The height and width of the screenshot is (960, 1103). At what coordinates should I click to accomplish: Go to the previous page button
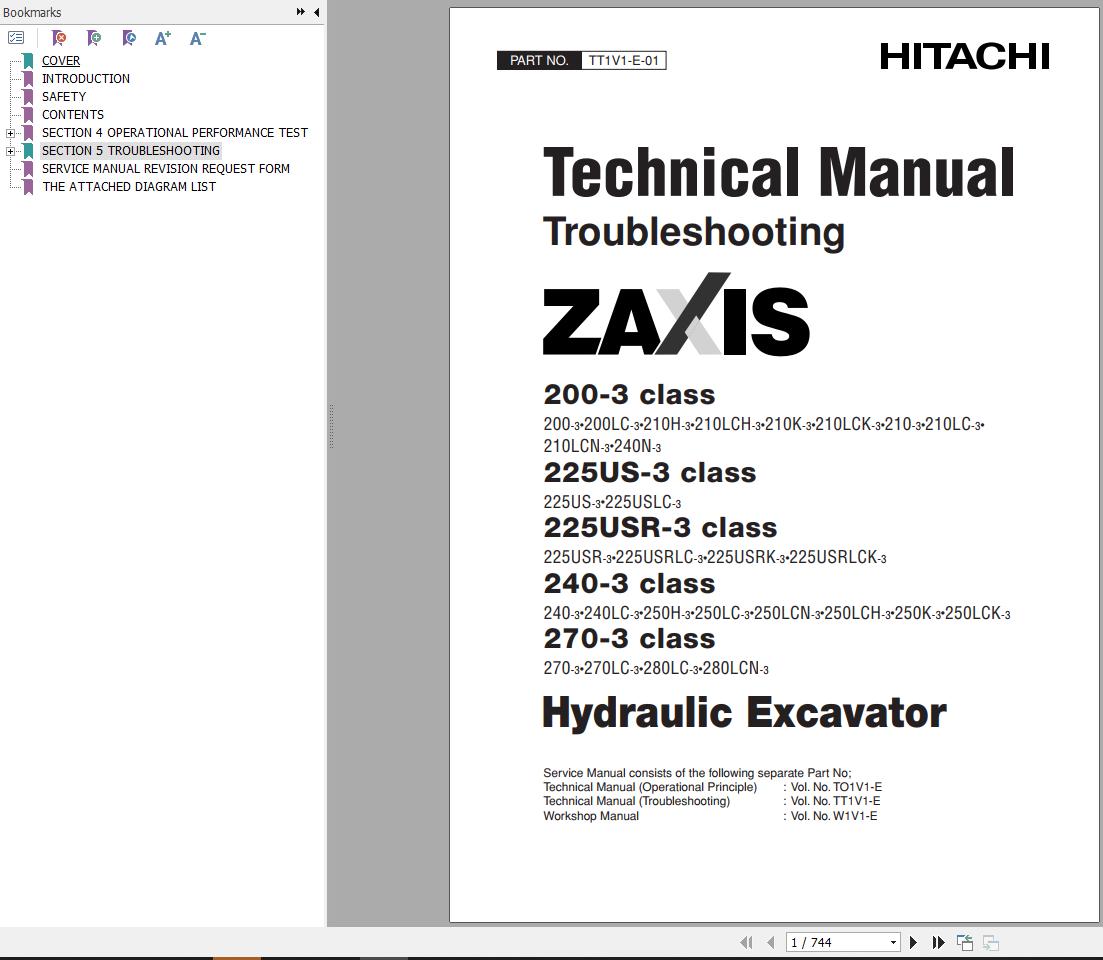click(771, 942)
